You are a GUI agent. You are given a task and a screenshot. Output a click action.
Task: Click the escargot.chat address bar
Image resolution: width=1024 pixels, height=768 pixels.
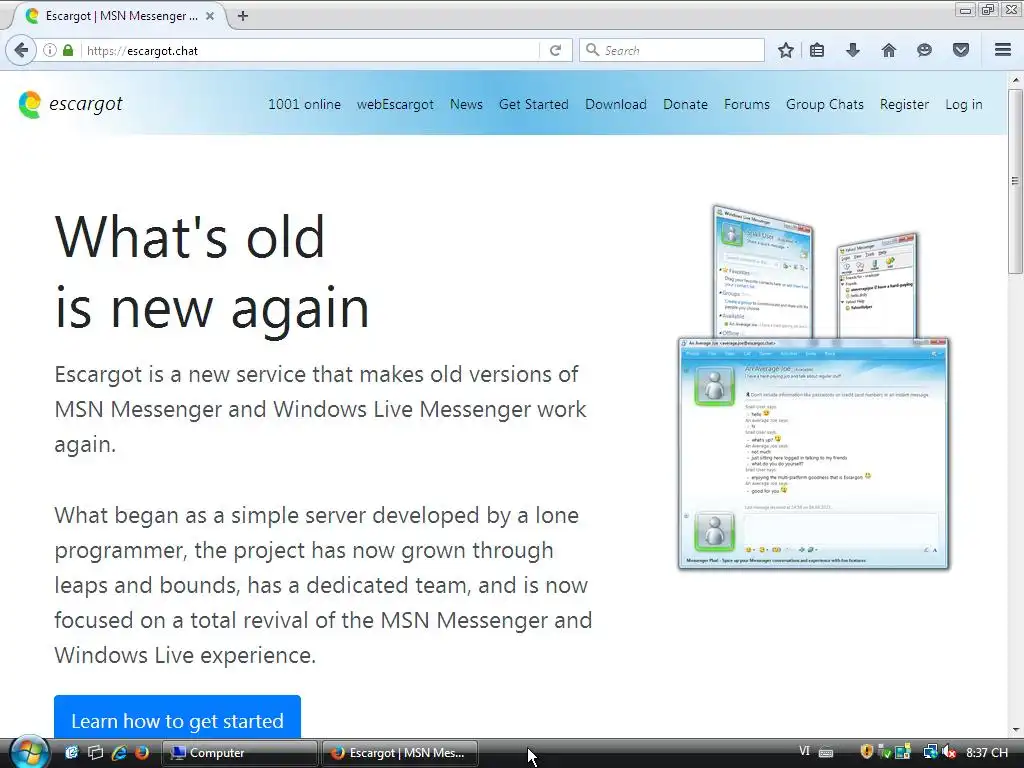pyautogui.click(x=312, y=50)
